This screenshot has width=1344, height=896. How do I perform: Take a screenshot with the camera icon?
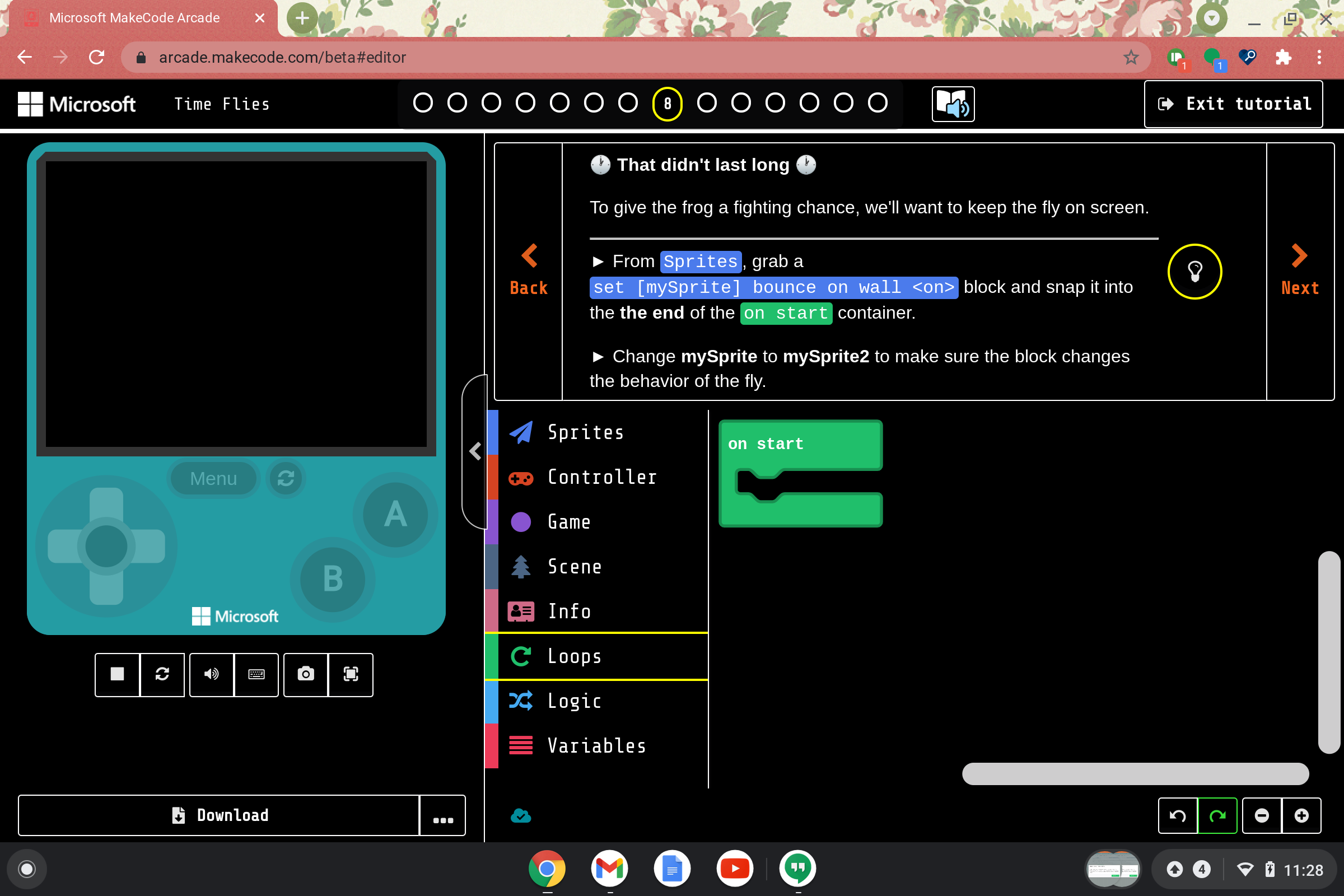pos(306,675)
